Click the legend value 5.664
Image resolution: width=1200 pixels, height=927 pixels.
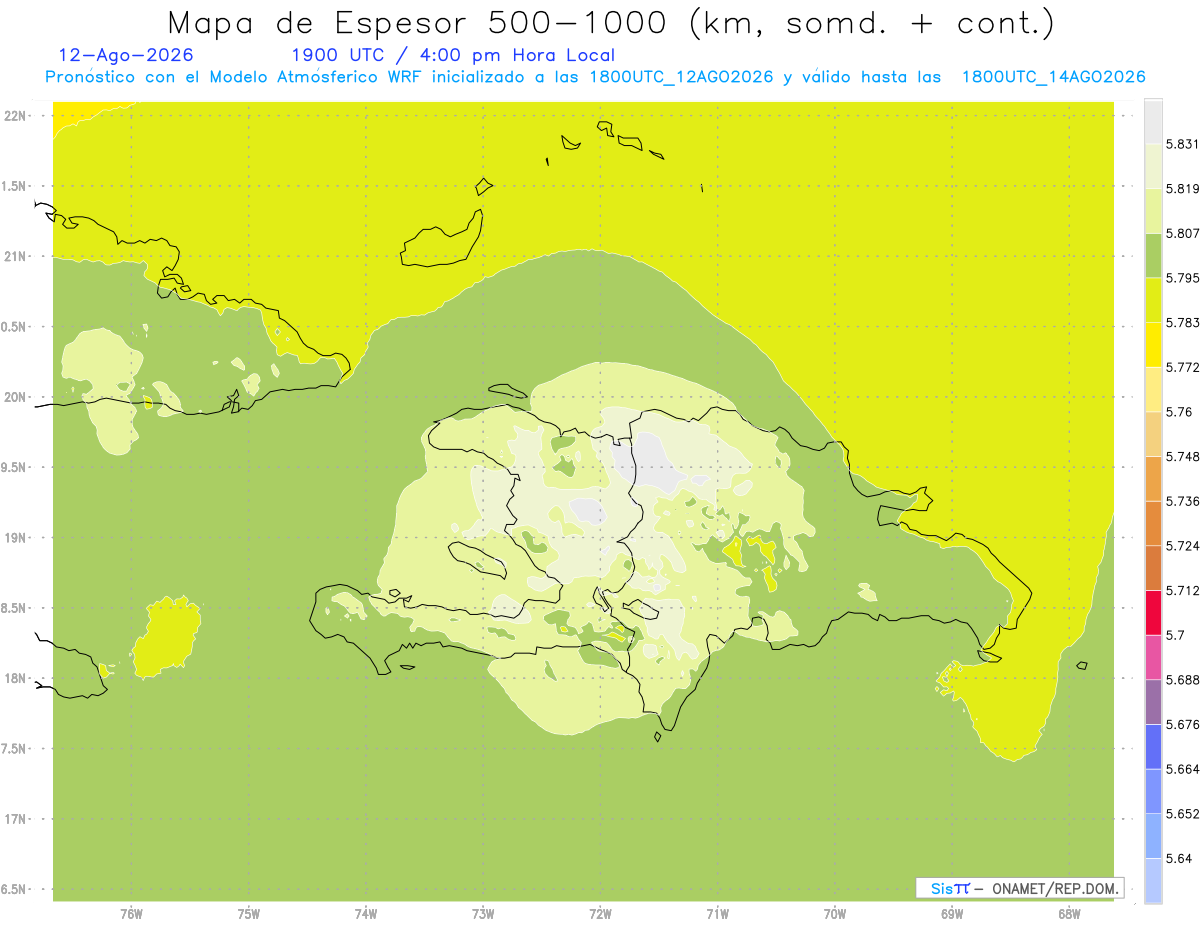tap(1182, 769)
